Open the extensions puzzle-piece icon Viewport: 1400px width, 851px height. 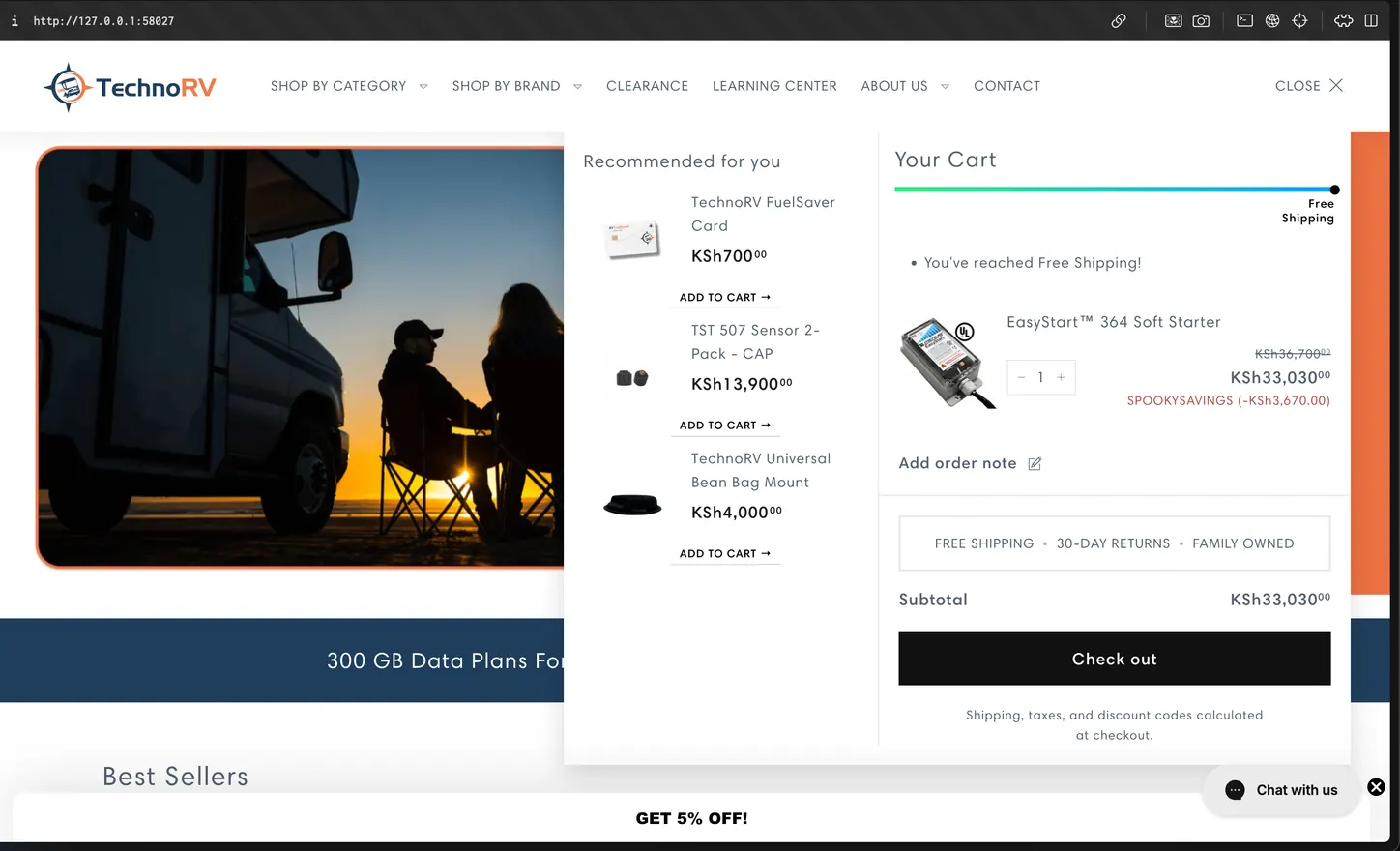click(1344, 20)
